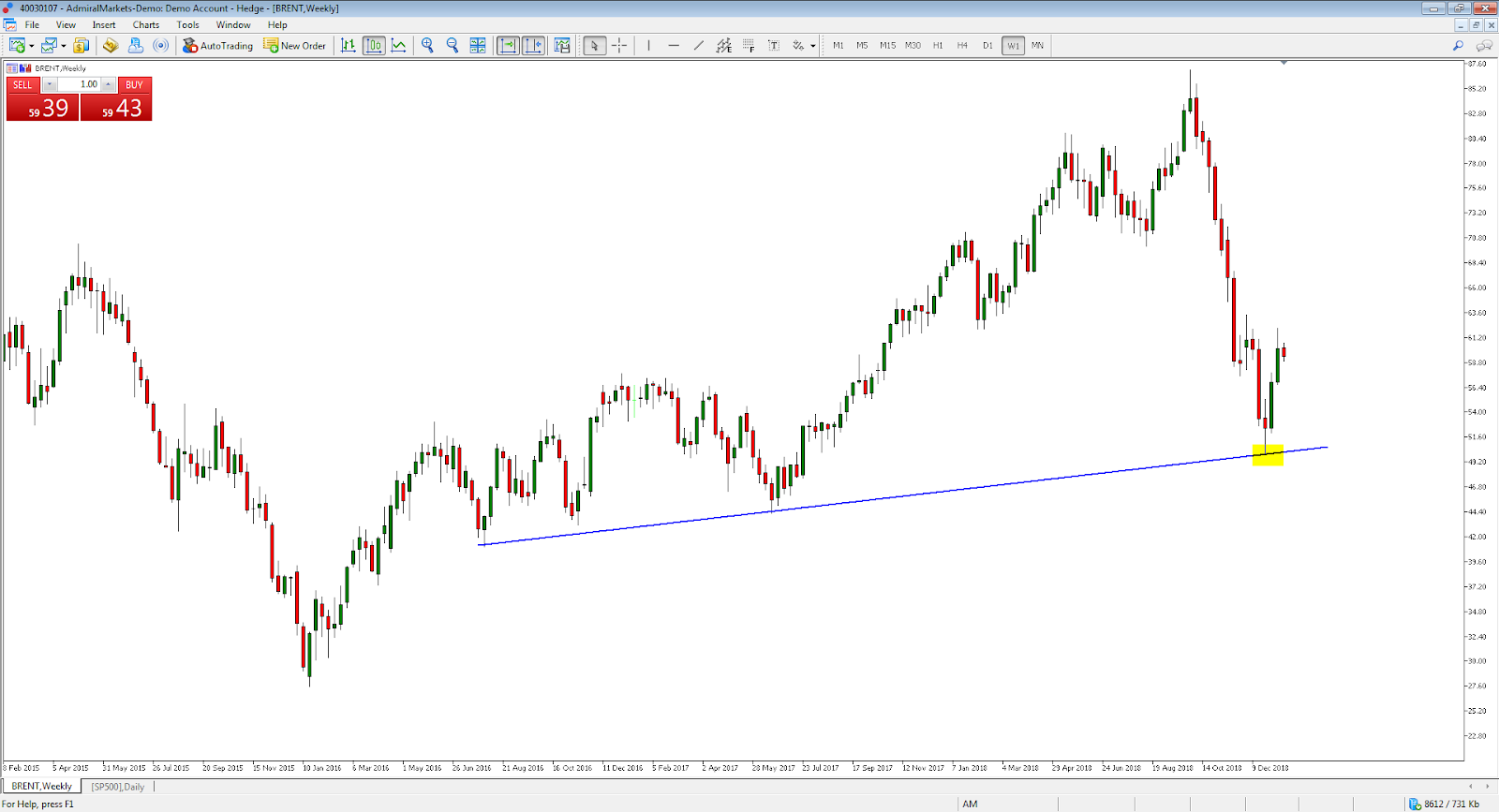Screen dimensions: 1499x812
Task: Open the Help menu
Action: [277, 25]
